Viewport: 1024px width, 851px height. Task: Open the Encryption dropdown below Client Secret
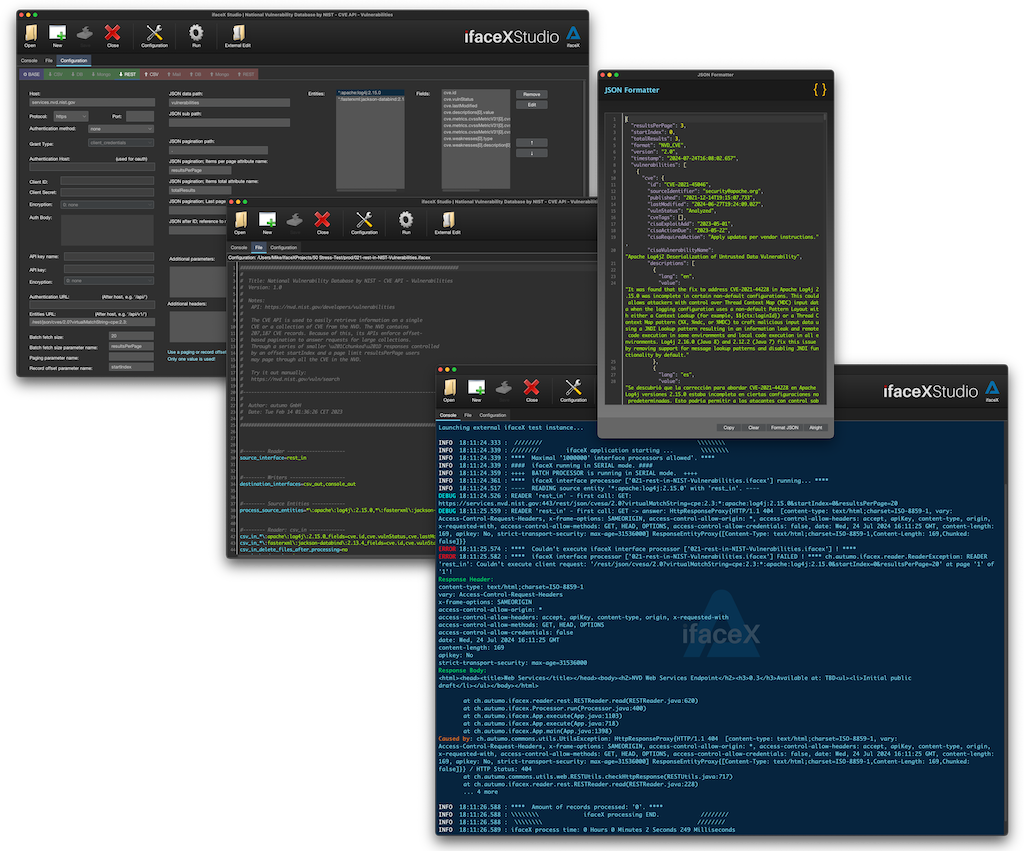click(x=107, y=204)
